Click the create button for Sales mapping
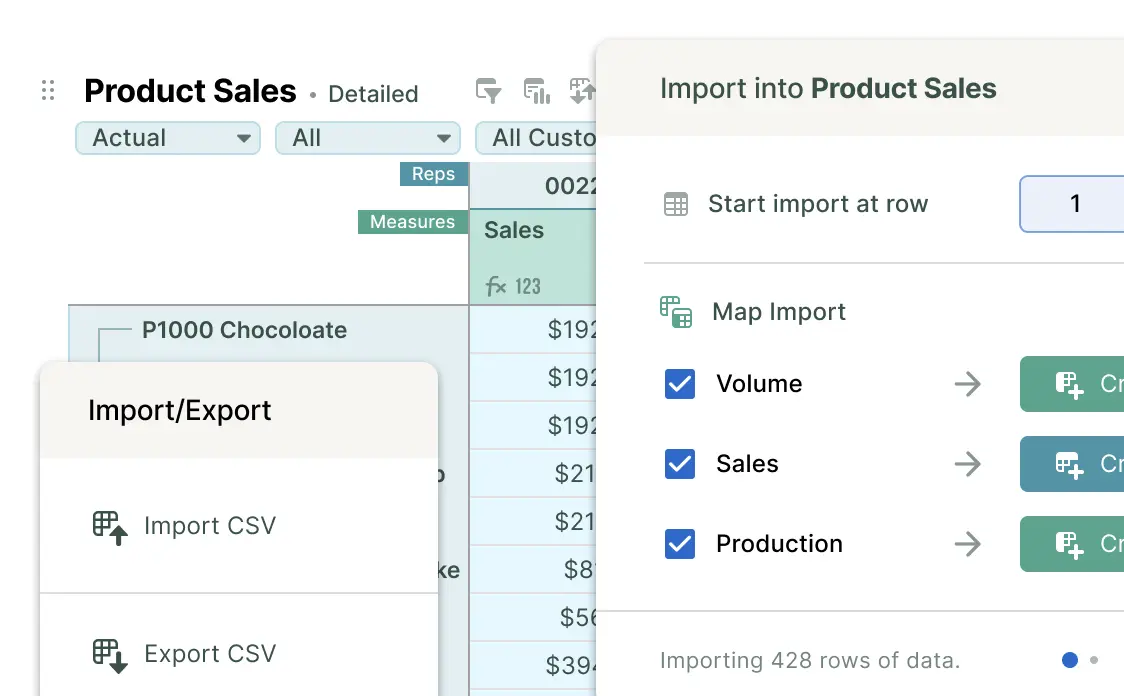Image resolution: width=1124 pixels, height=696 pixels. [x=1072, y=464]
